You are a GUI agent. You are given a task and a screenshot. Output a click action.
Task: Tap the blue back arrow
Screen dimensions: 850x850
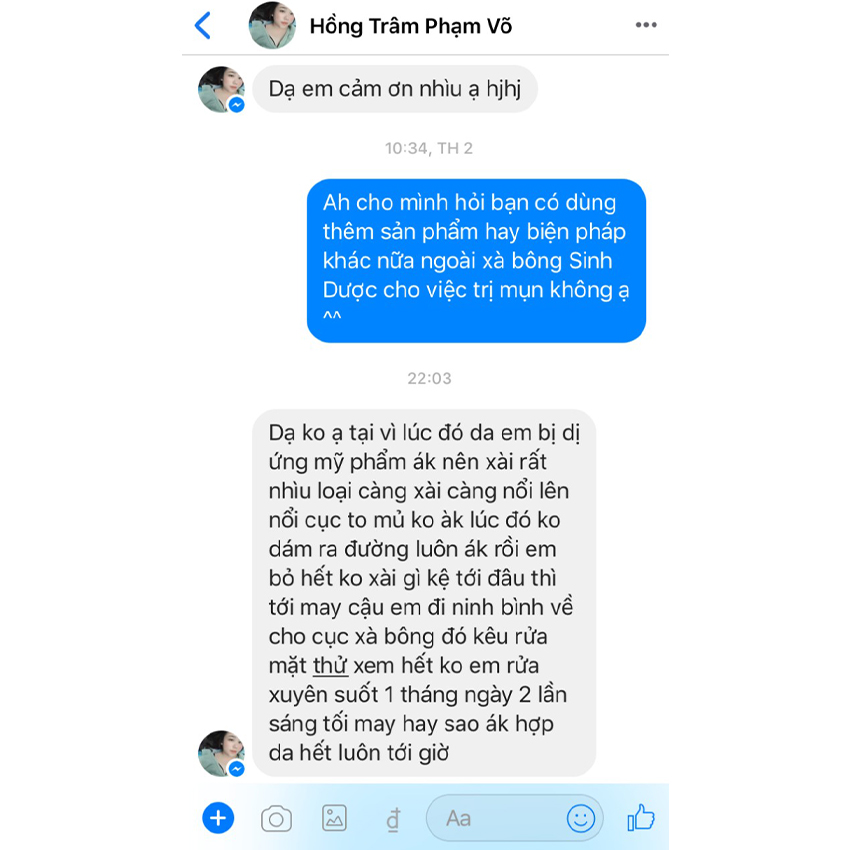click(x=203, y=25)
